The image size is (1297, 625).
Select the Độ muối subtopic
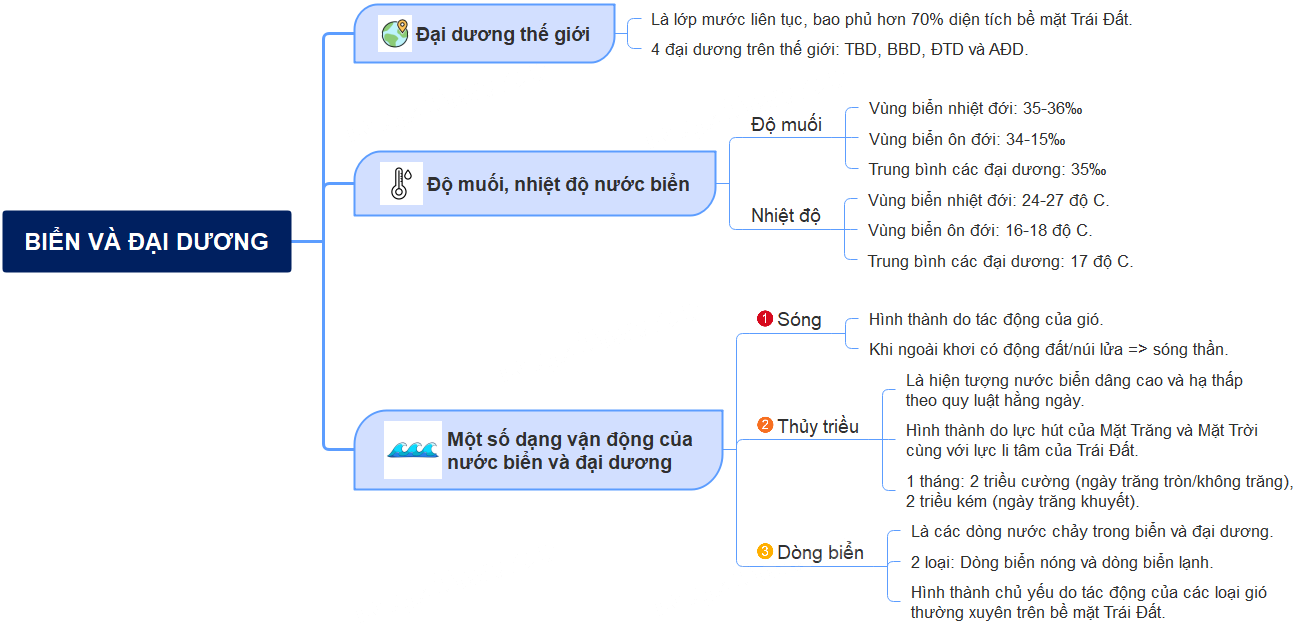(x=786, y=124)
